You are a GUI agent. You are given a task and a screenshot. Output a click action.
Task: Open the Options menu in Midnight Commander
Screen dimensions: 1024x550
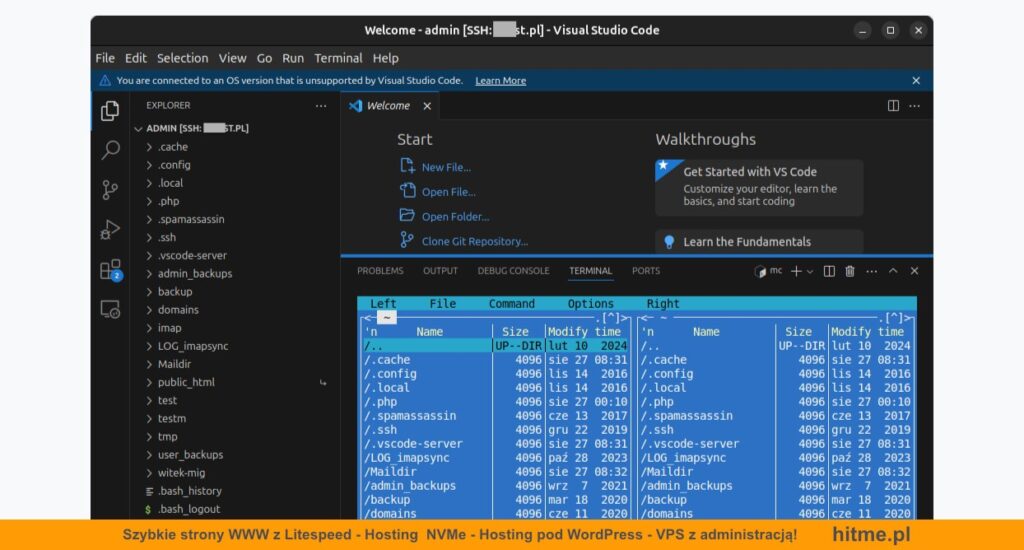(x=590, y=304)
